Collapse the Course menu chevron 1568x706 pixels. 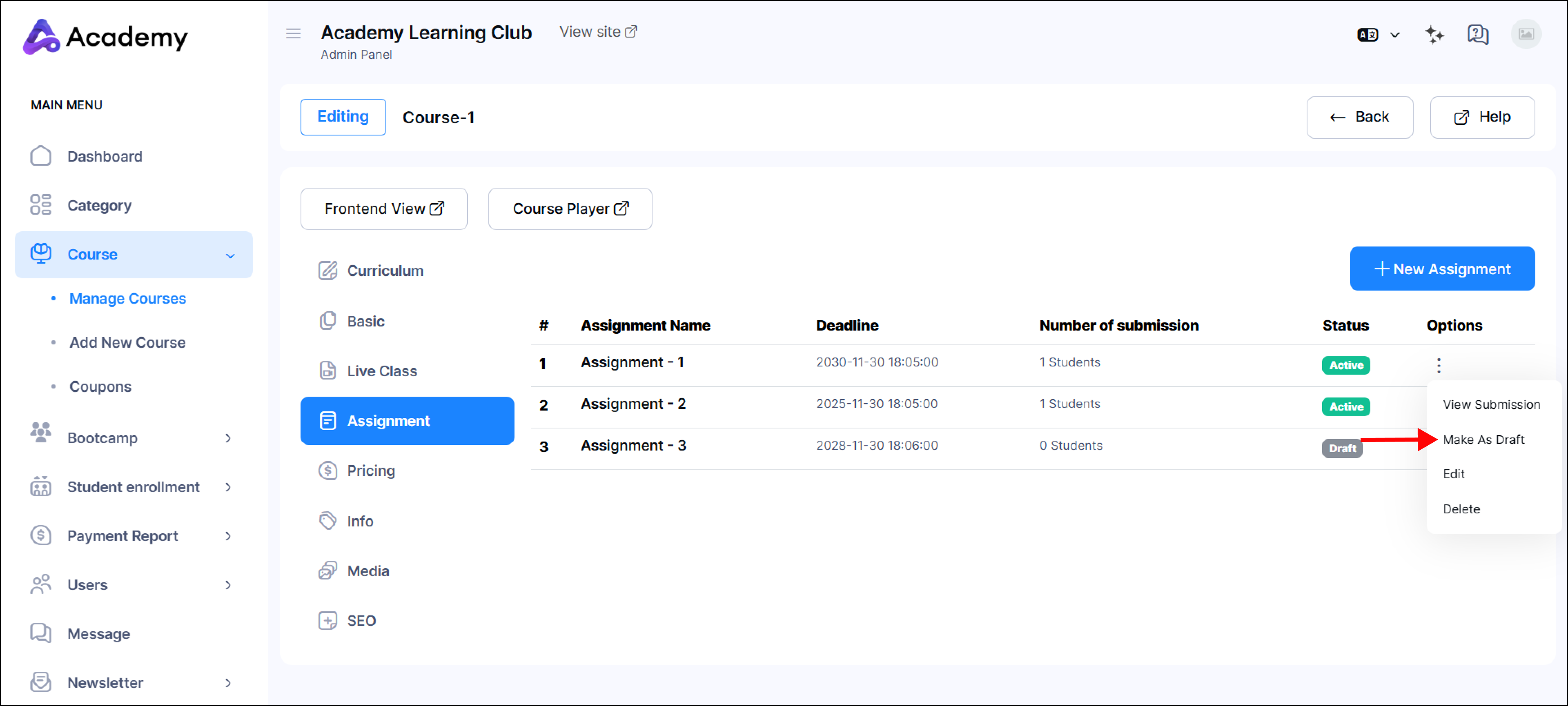tap(230, 255)
